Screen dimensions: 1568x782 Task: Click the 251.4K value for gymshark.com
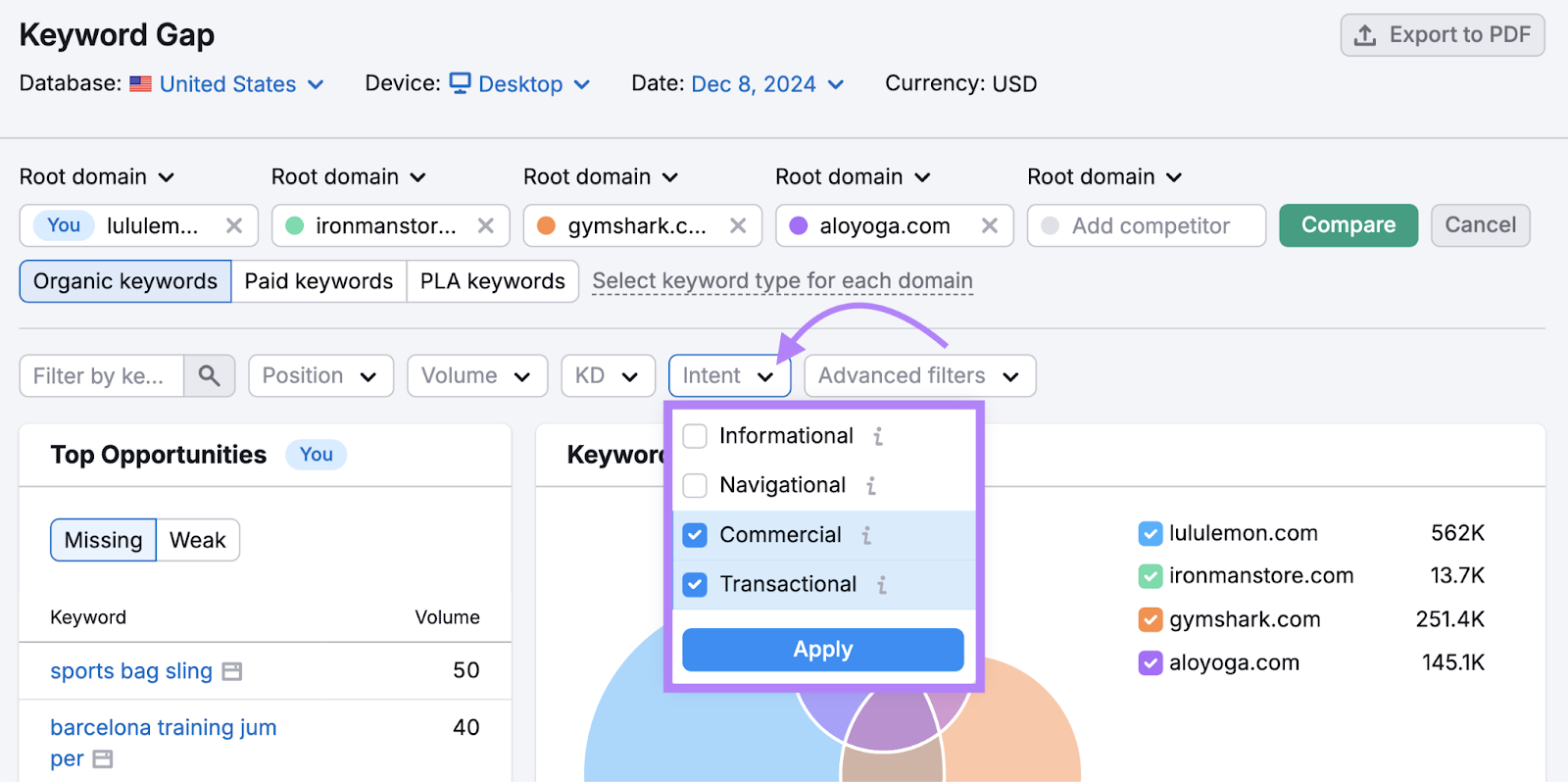pyautogui.click(x=1449, y=619)
